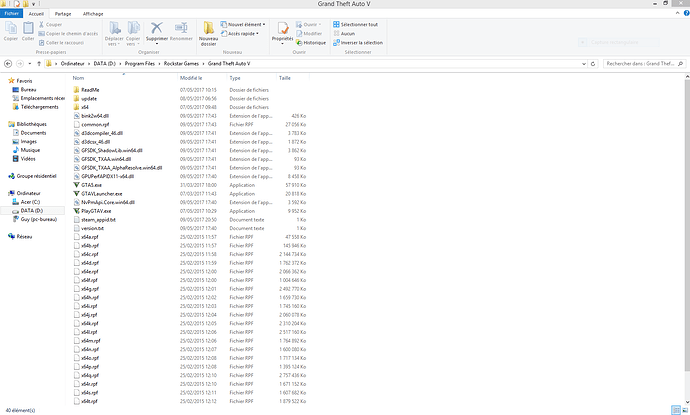This screenshot has height=415, width=690.
Task: Collapse the ribbon with the chevron
Action: [x=678, y=14]
